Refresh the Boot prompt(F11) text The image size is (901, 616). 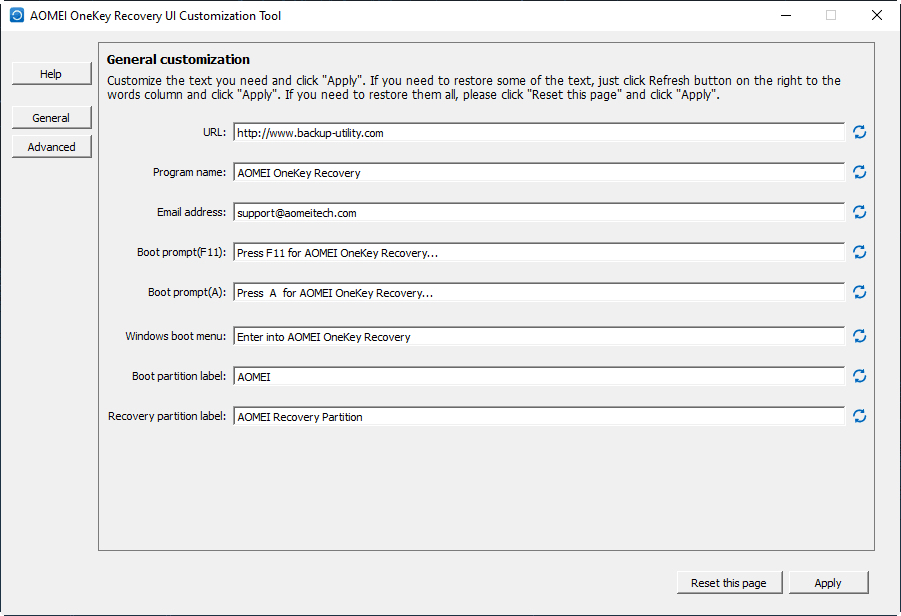[x=859, y=252]
